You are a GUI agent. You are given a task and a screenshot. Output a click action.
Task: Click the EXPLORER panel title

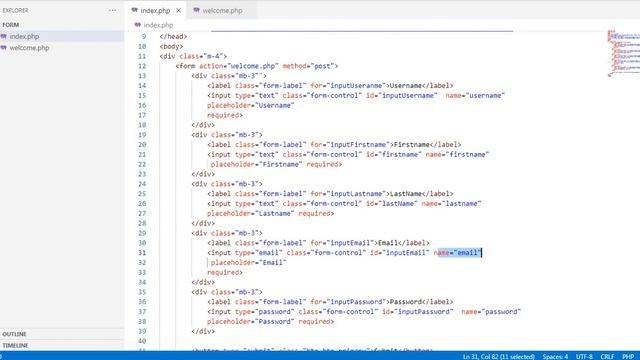pos(16,11)
